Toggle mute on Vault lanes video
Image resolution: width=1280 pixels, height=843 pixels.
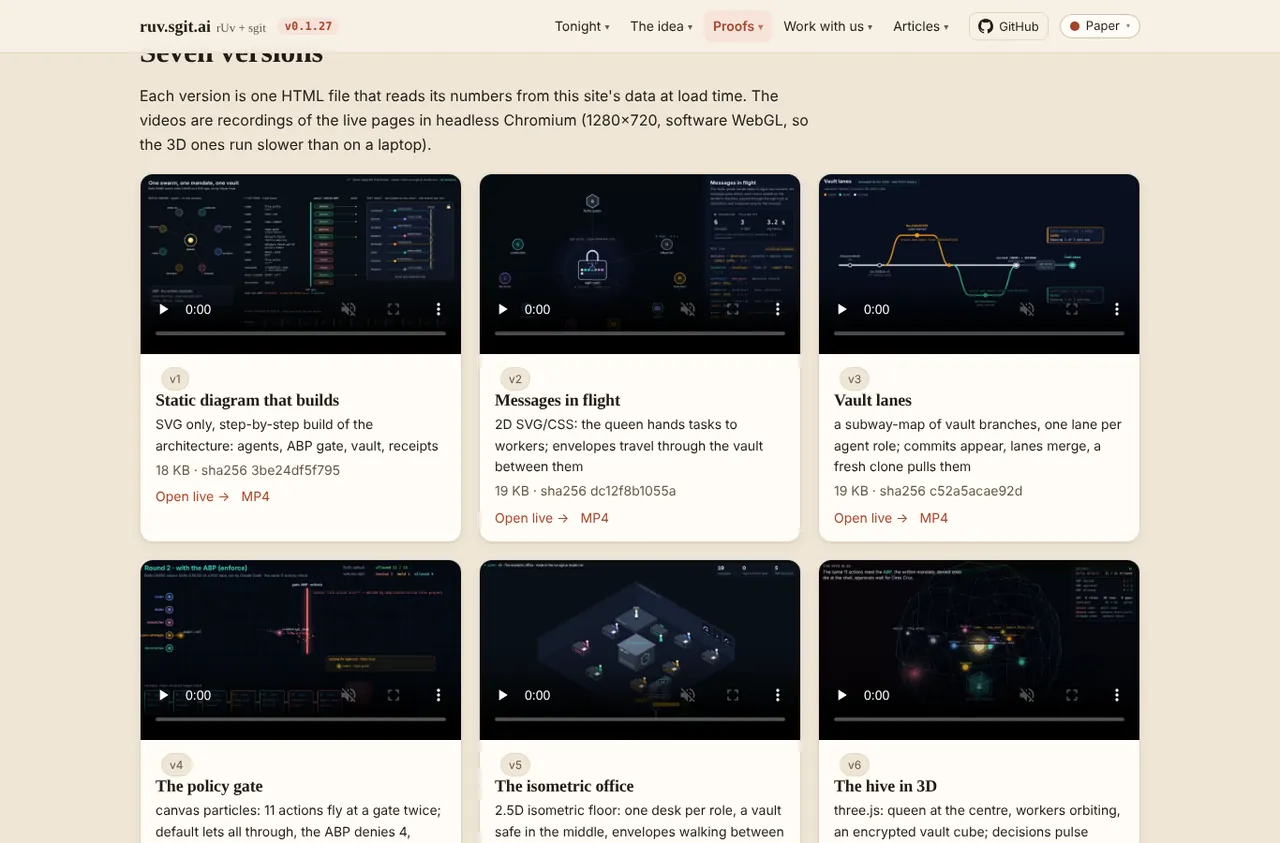(x=1026, y=309)
